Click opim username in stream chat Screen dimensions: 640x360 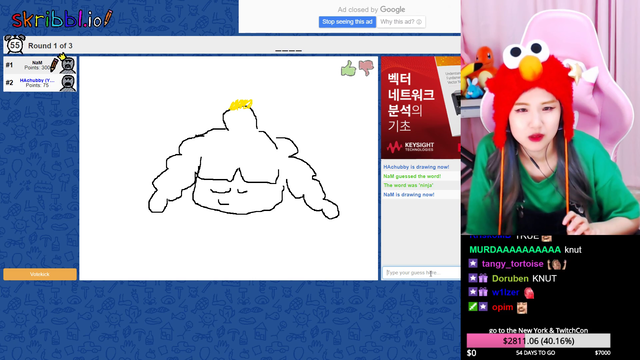(x=502, y=307)
